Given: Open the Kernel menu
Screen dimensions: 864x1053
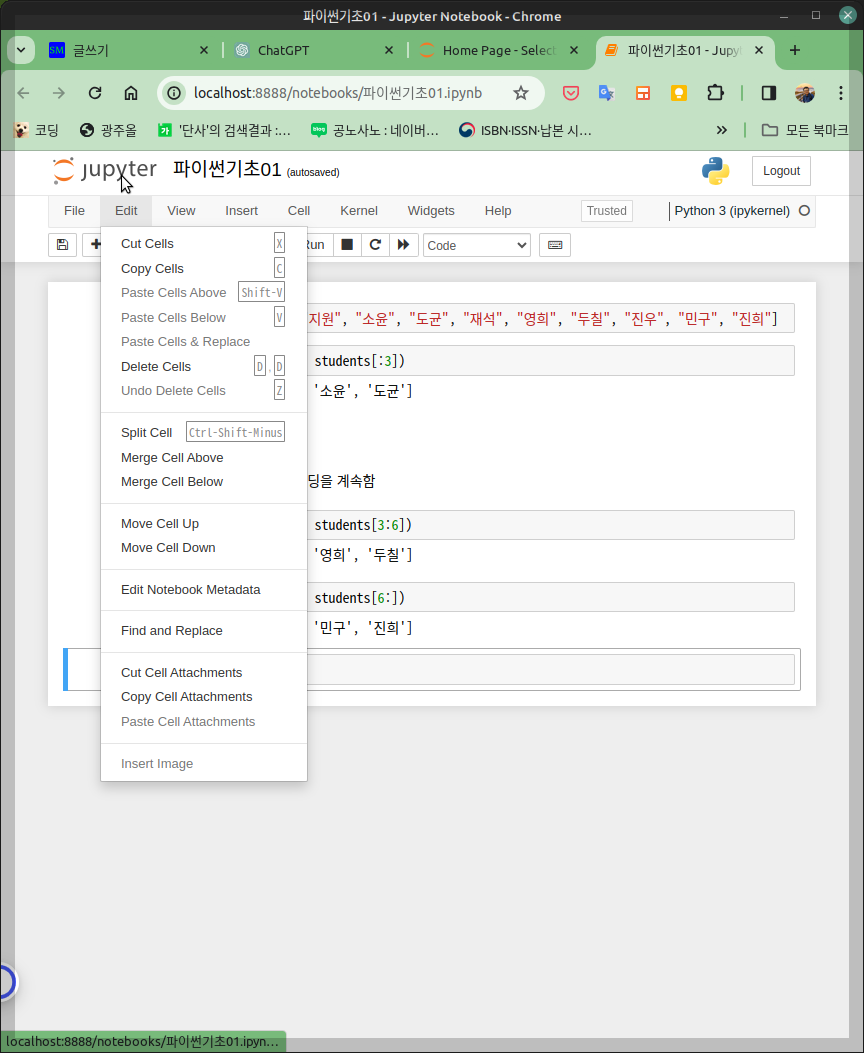Looking at the screenshot, I should (358, 211).
